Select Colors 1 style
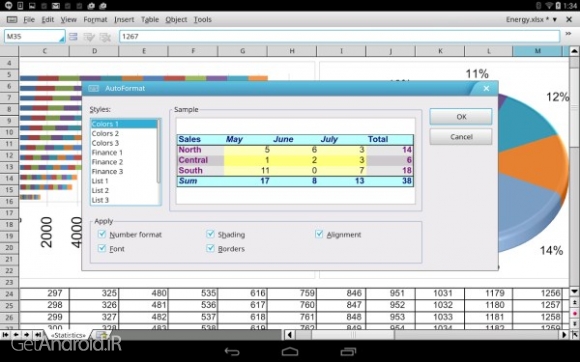The width and height of the screenshot is (580, 362). pyautogui.click(x=124, y=124)
